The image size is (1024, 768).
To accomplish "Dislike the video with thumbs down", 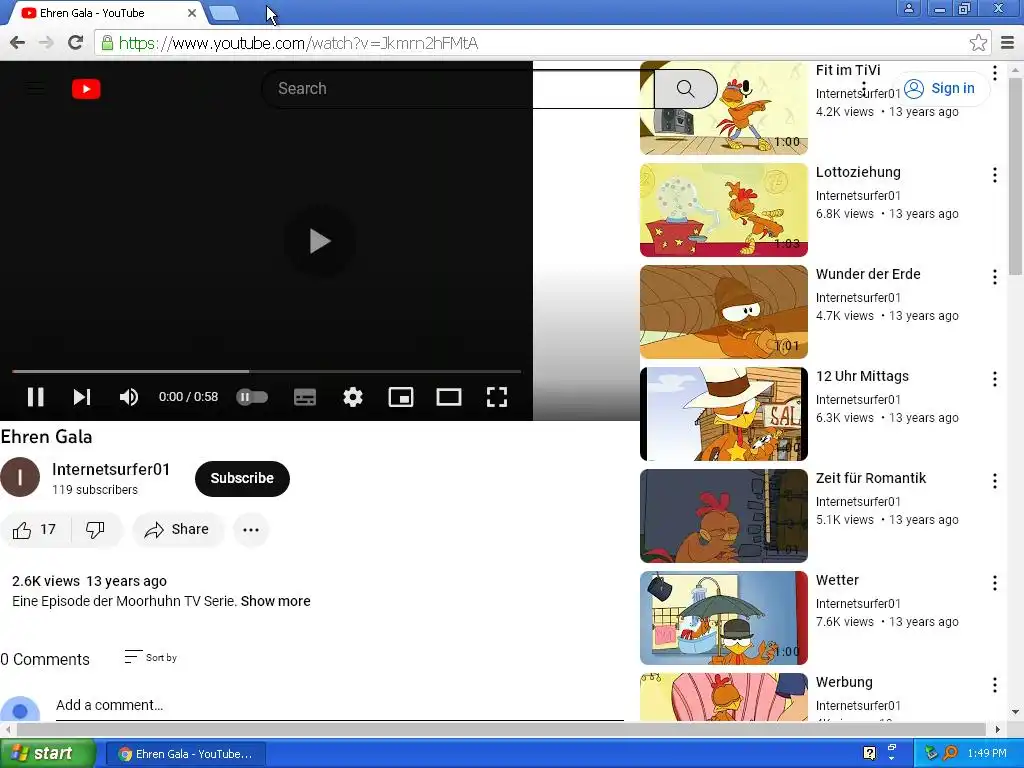I will pos(96,530).
